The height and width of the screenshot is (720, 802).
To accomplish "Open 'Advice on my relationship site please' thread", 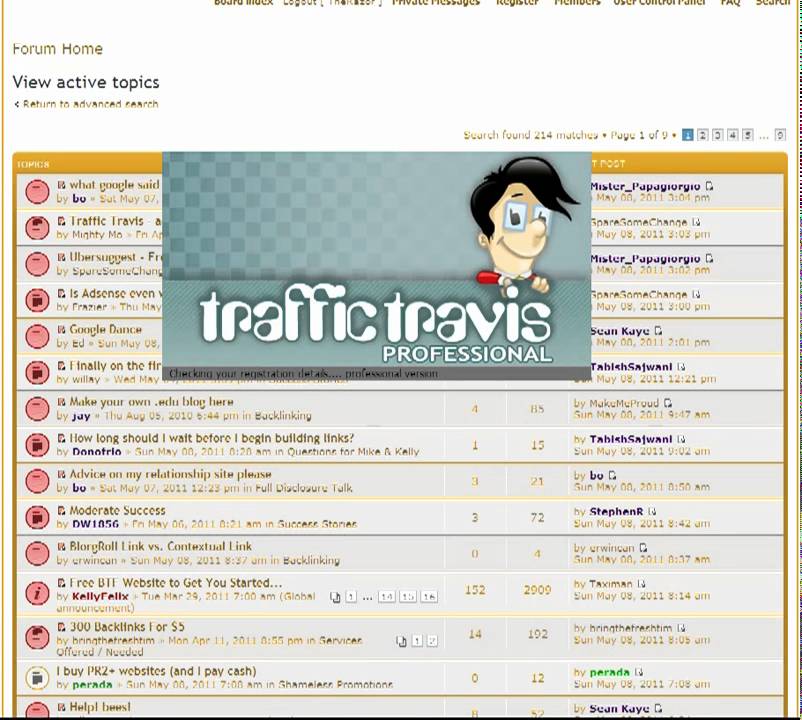I will tap(170, 474).
